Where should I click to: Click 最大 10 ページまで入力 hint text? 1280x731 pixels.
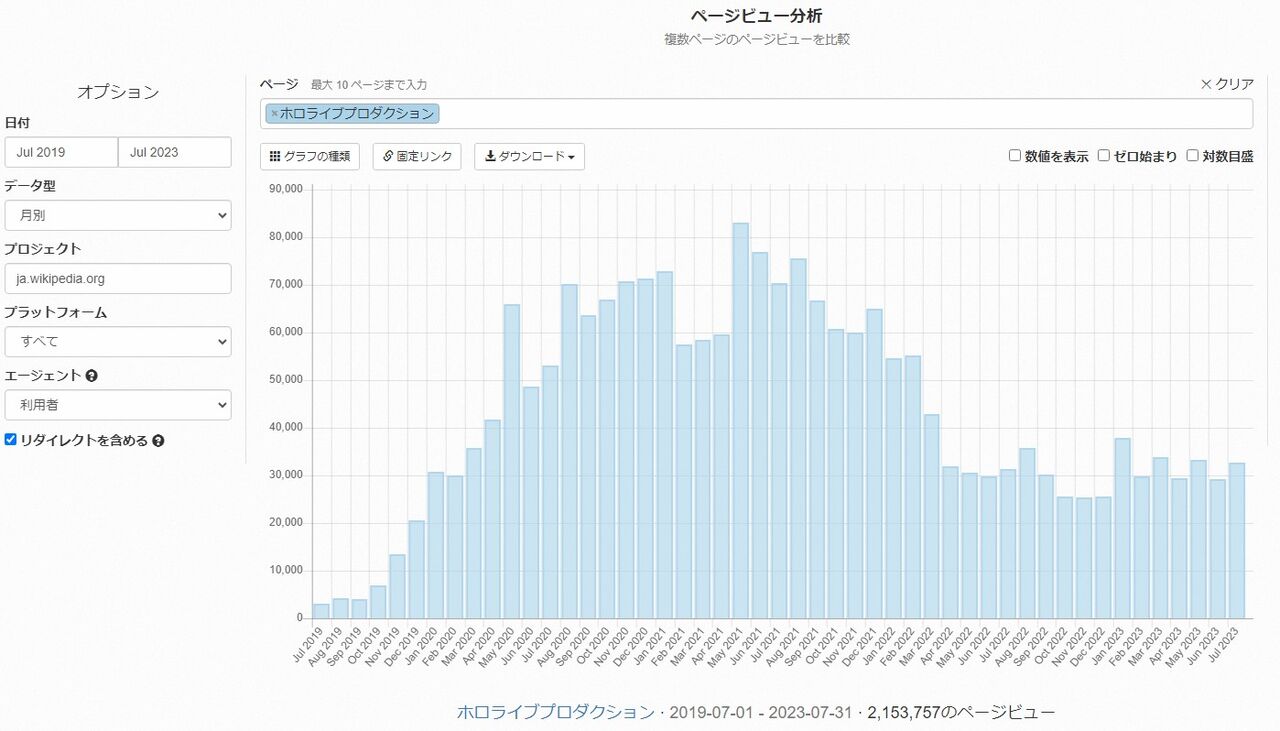[x=369, y=85]
